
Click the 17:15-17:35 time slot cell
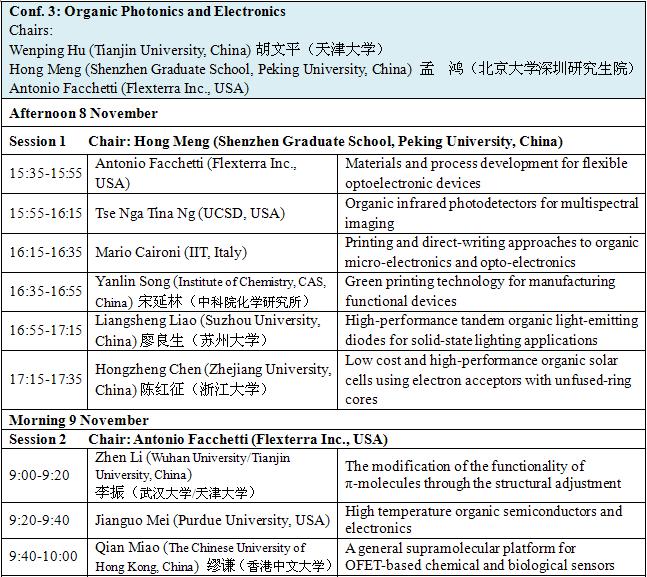coord(46,379)
